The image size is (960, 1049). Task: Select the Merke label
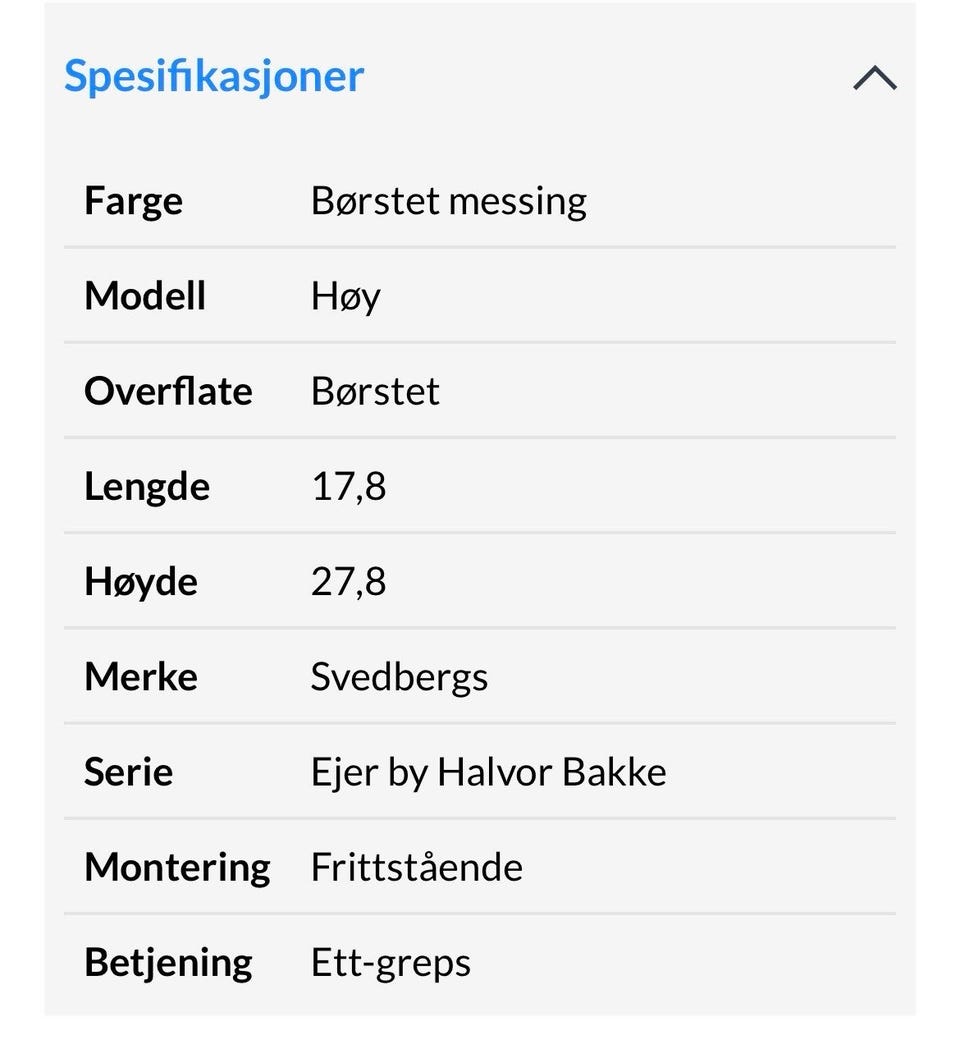pyautogui.click(x=141, y=677)
